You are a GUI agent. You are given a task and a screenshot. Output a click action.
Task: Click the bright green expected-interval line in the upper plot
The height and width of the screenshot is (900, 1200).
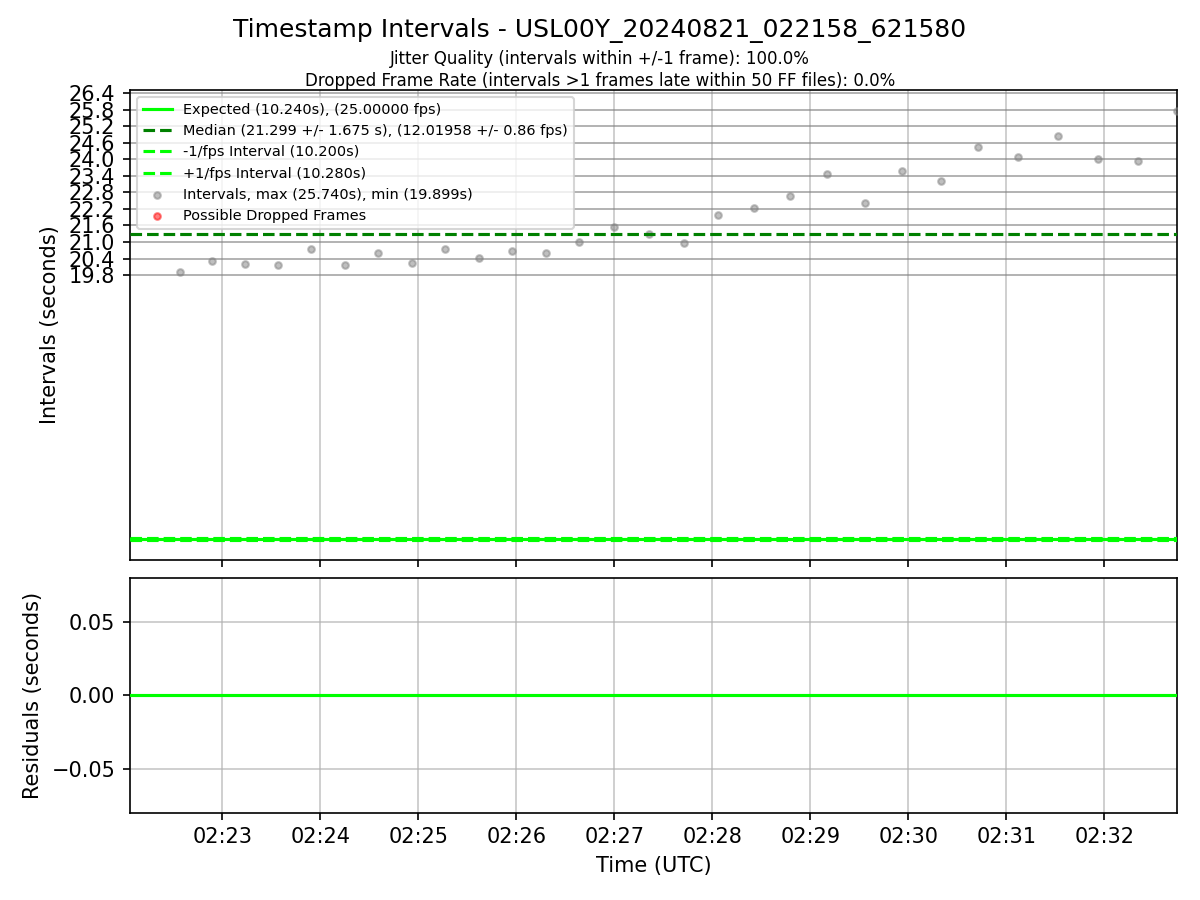point(653,539)
